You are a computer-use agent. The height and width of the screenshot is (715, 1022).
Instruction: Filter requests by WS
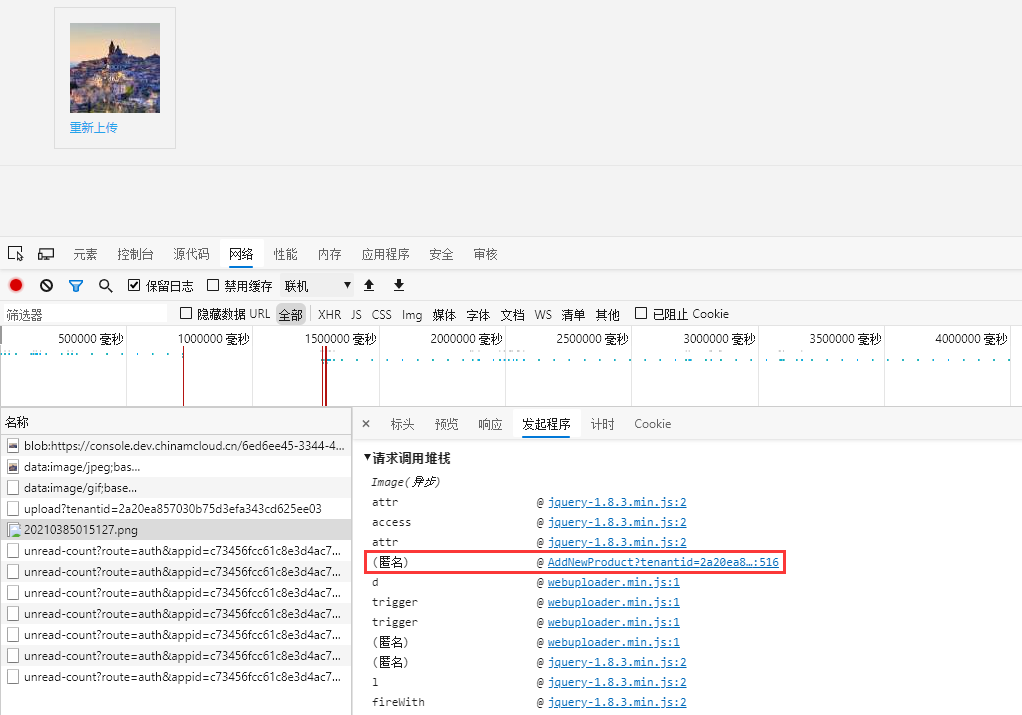(543, 314)
